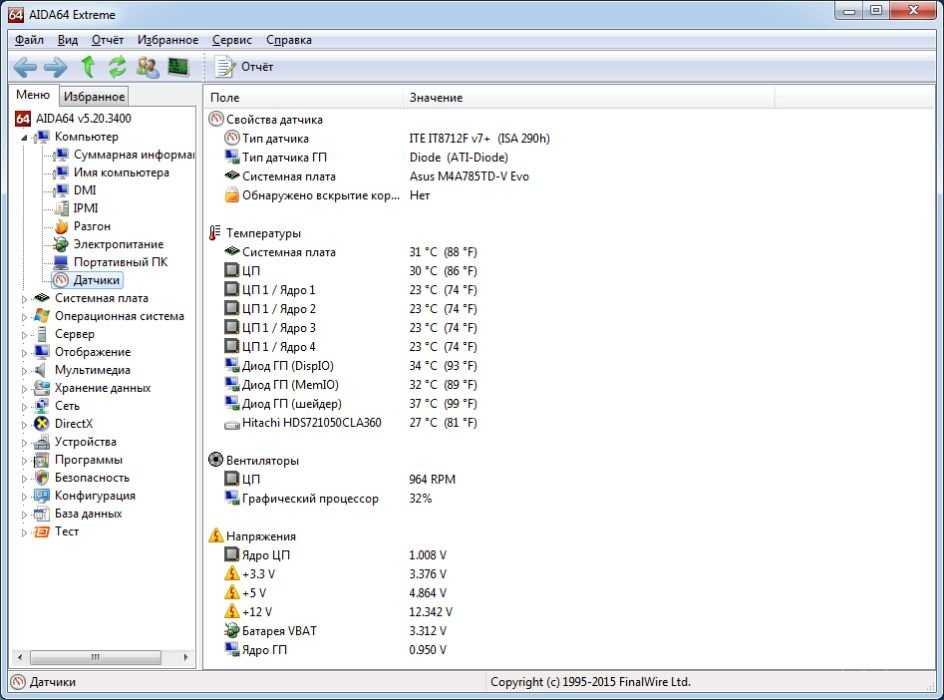Click the +12 V voltage warning icon
Viewport: 944px width, 700px height.
click(232, 612)
